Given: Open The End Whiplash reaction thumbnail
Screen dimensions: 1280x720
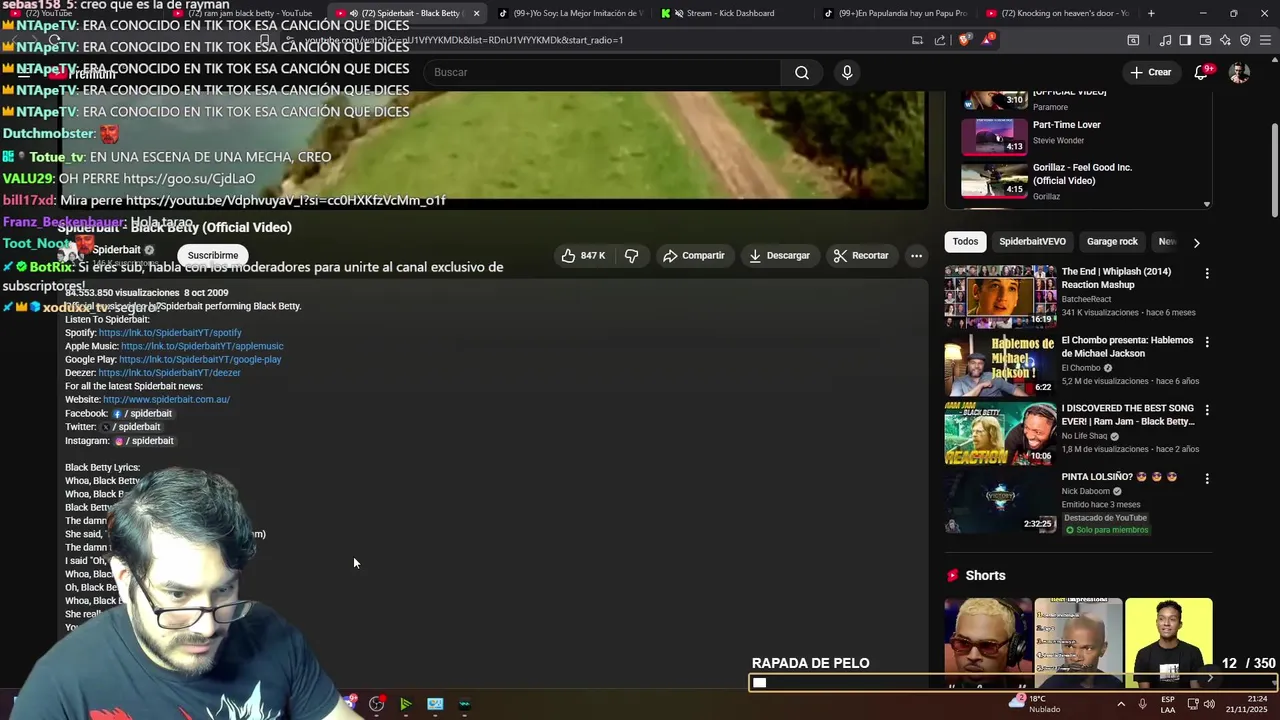Looking at the screenshot, I should click(x=1000, y=296).
